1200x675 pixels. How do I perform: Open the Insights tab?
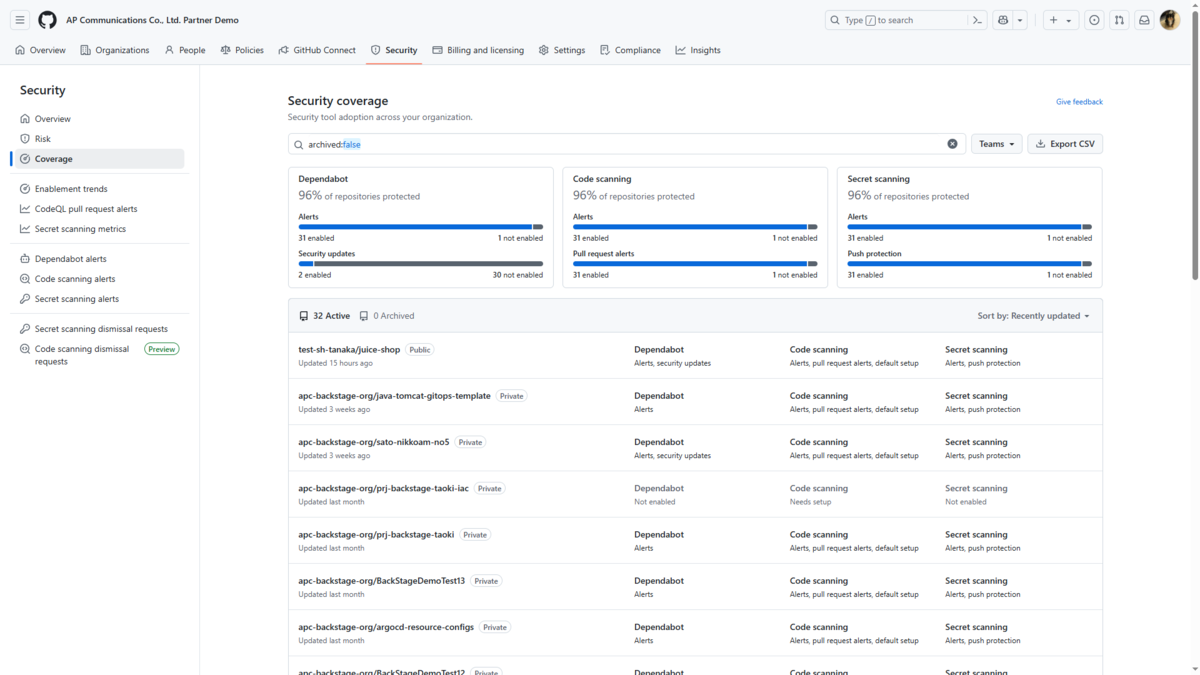point(698,50)
